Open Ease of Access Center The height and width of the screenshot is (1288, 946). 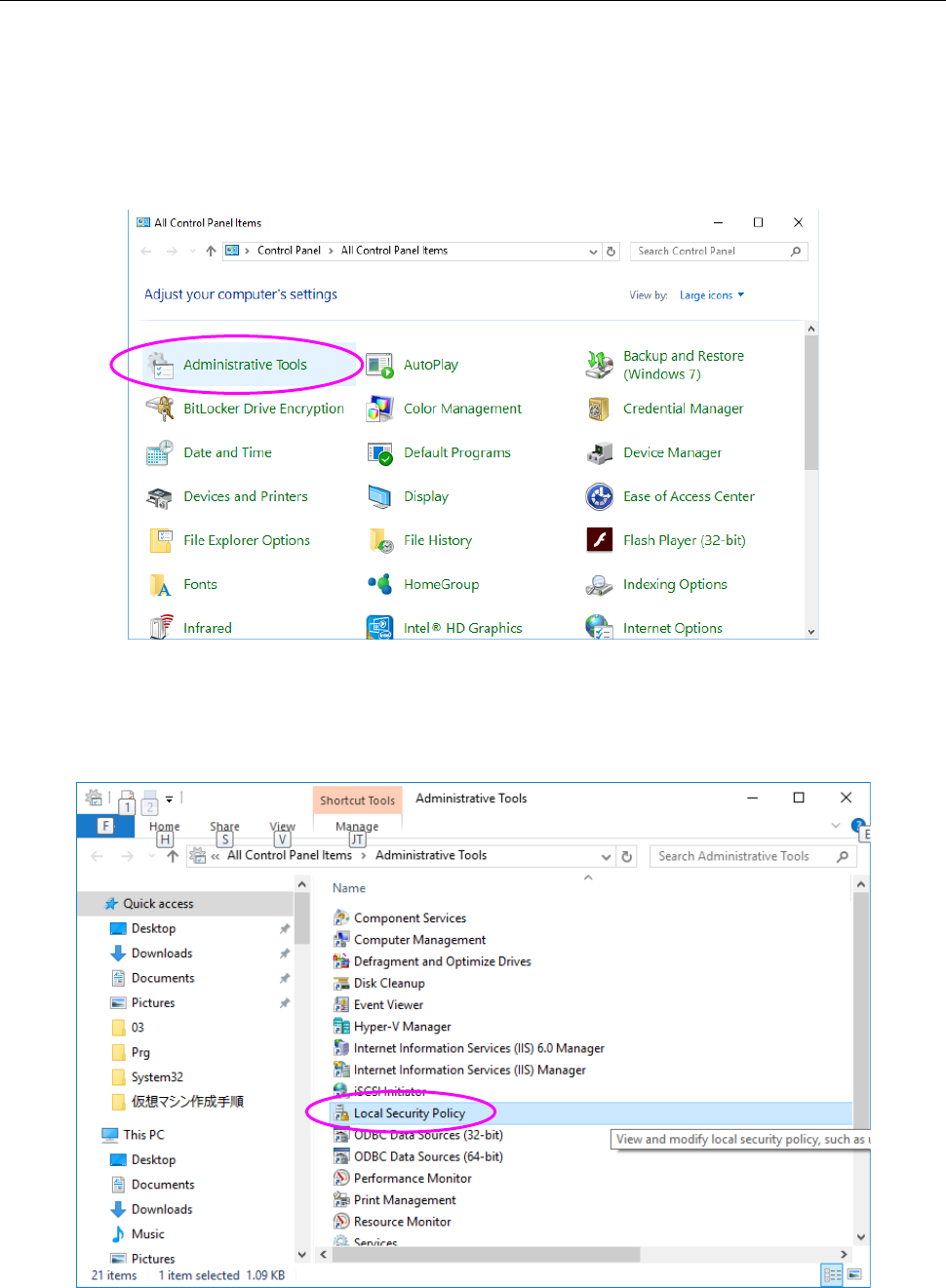(x=670, y=496)
